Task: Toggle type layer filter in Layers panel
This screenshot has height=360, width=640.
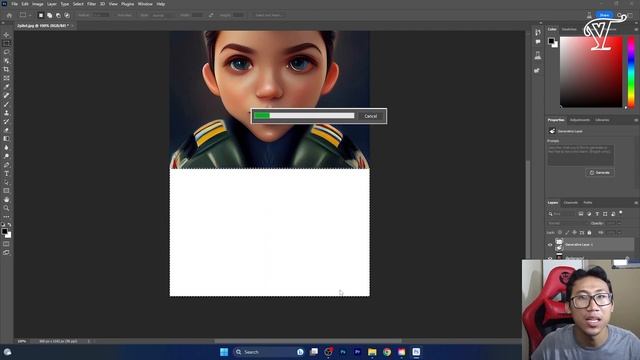Action: [x=597, y=214]
